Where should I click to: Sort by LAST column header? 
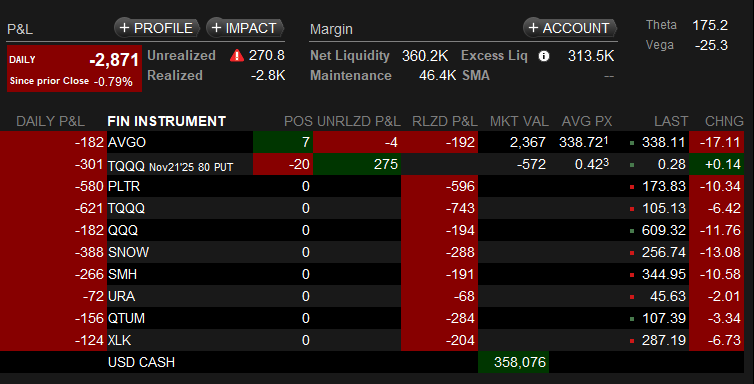click(x=671, y=121)
